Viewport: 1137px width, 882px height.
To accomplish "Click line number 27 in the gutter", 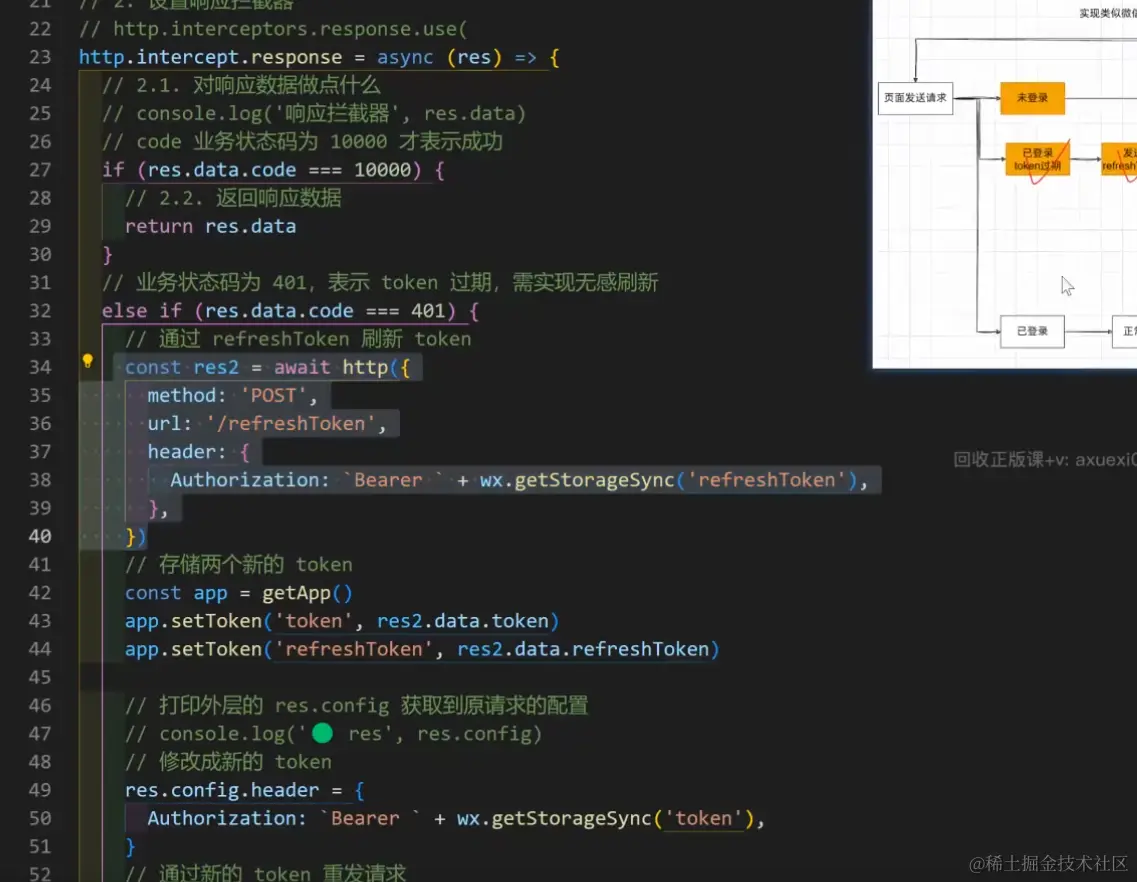I will [40, 170].
